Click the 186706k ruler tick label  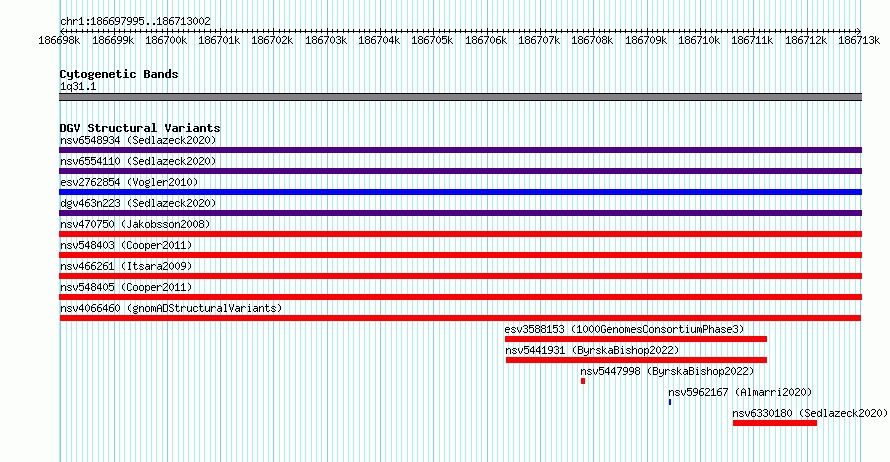pos(486,40)
